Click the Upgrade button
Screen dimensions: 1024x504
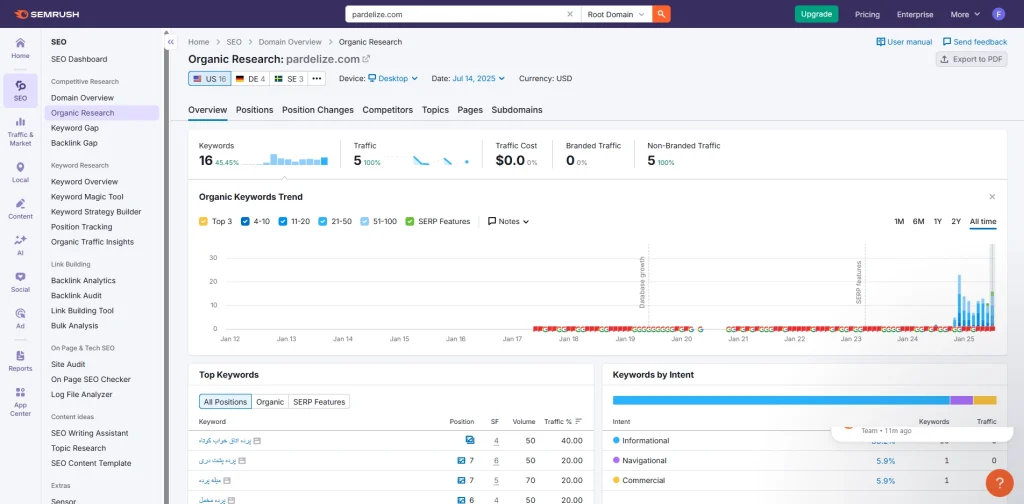[816, 14]
